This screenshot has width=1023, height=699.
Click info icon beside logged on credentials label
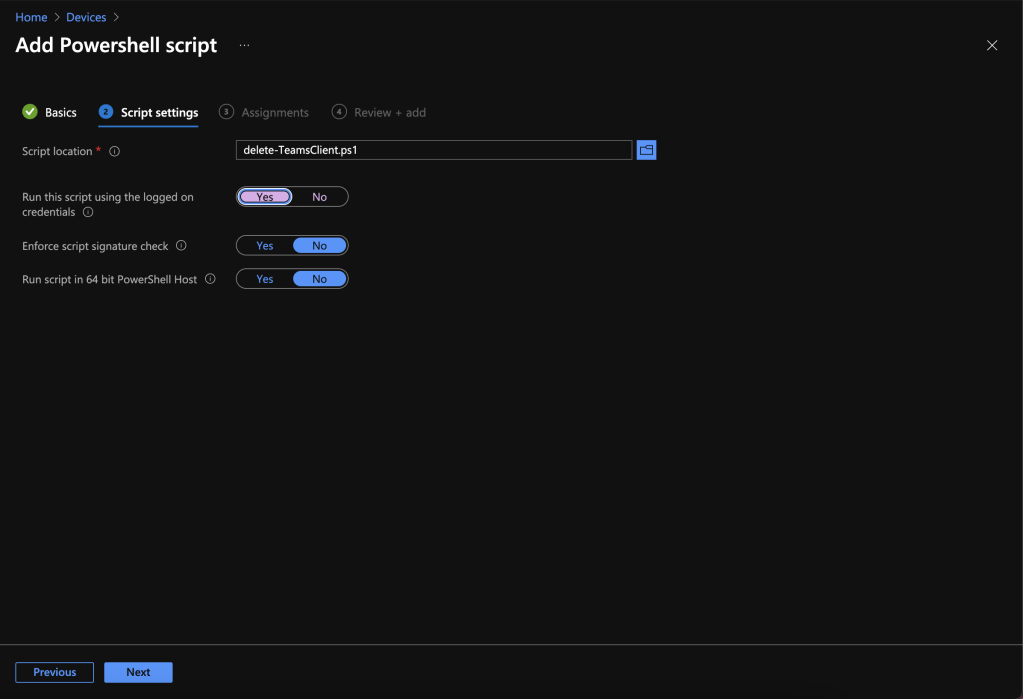pos(88,212)
